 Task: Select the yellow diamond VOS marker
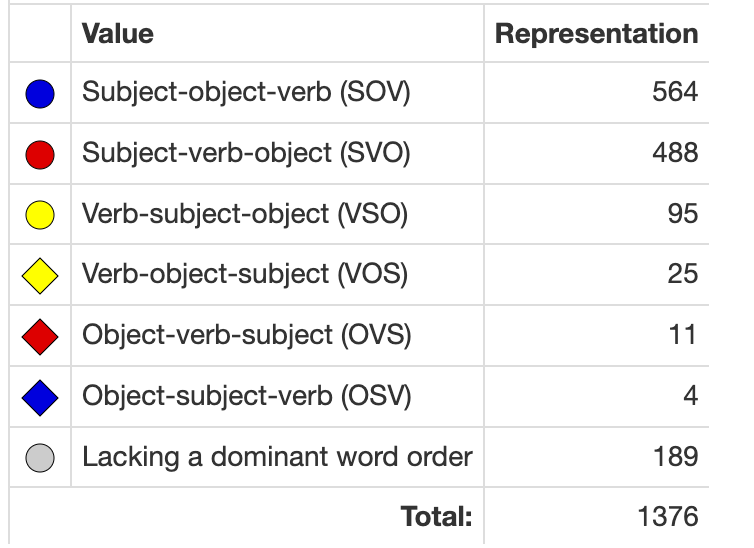coord(40,276)
